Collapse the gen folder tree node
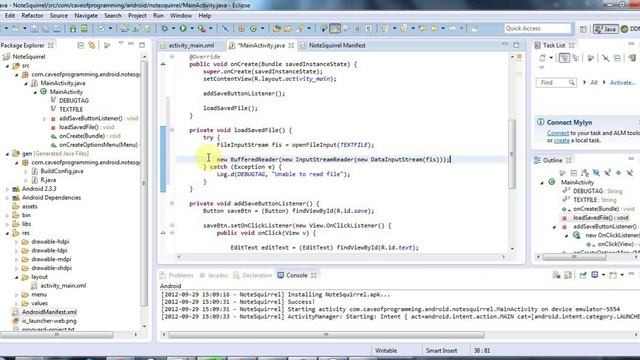The height and width of the screenshot is (360, 640). pyautogui.click(x=7, y=154)
